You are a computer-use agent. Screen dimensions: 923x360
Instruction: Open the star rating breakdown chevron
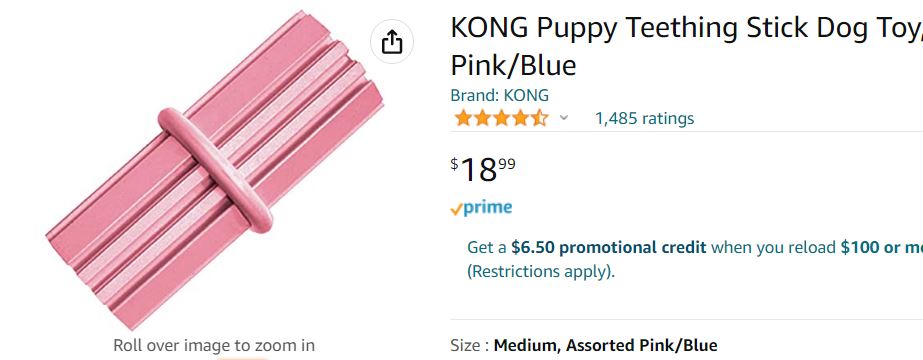click(564, 118)
